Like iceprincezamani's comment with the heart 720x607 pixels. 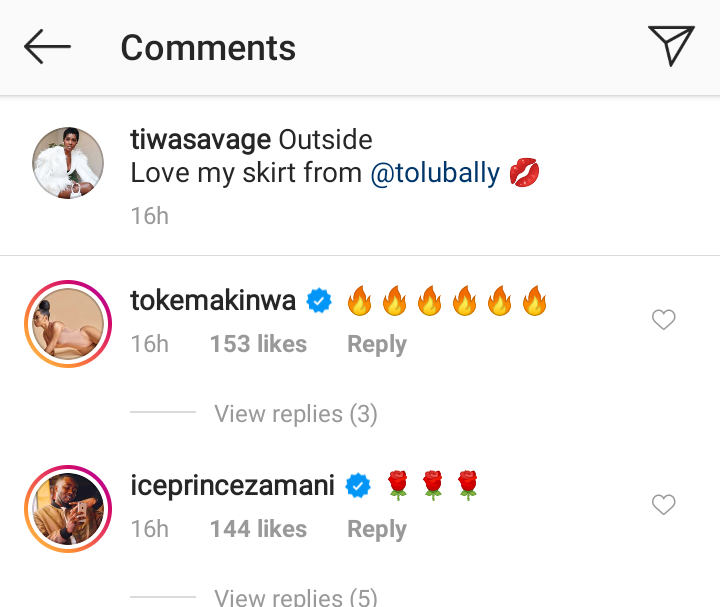pos(664,505)
